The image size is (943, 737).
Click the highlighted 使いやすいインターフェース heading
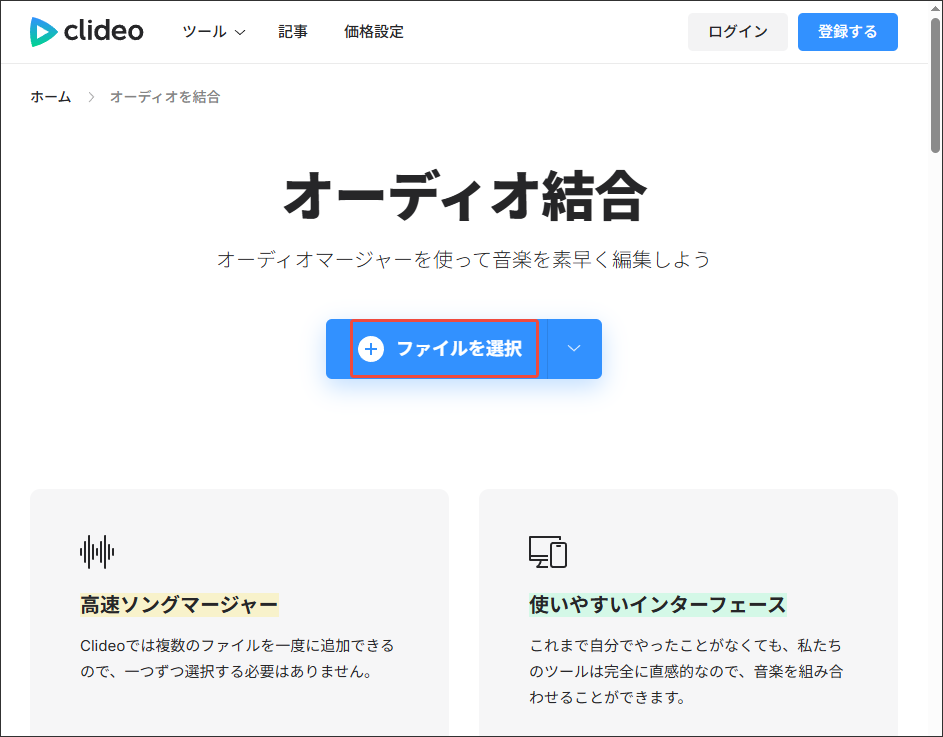[x=657, y=606]
